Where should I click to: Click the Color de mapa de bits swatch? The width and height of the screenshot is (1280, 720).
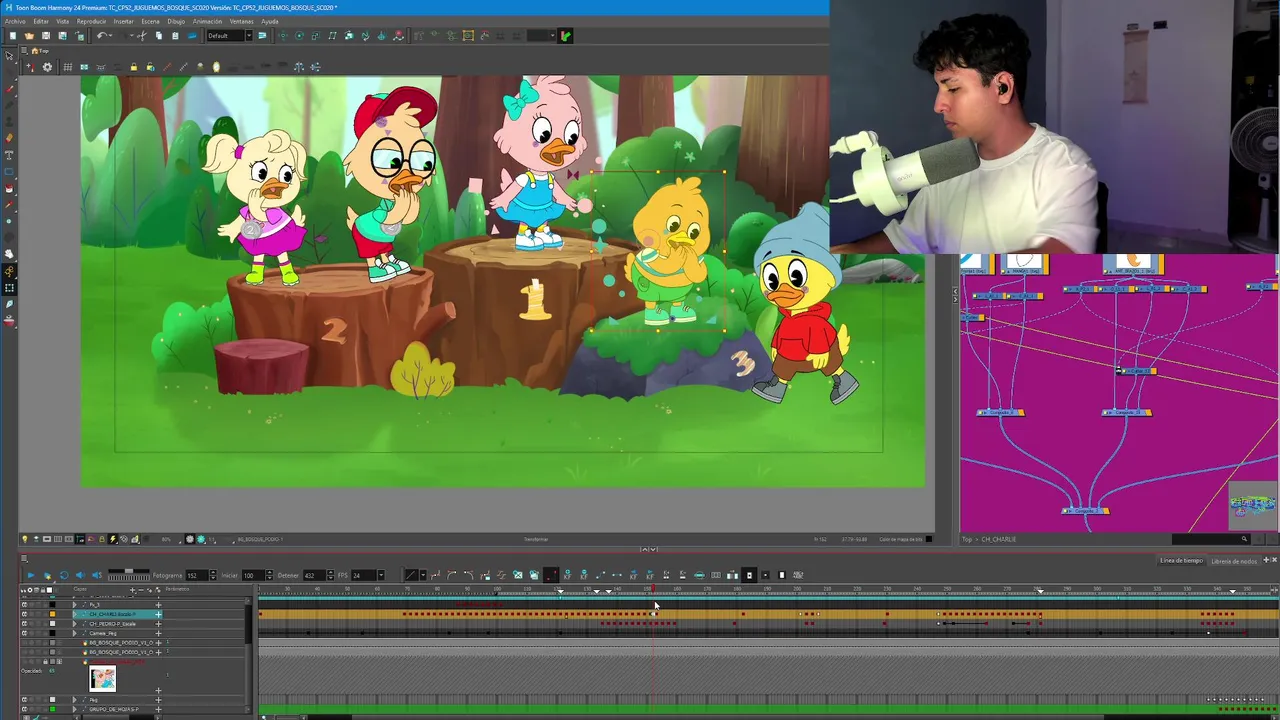[929, 539]
